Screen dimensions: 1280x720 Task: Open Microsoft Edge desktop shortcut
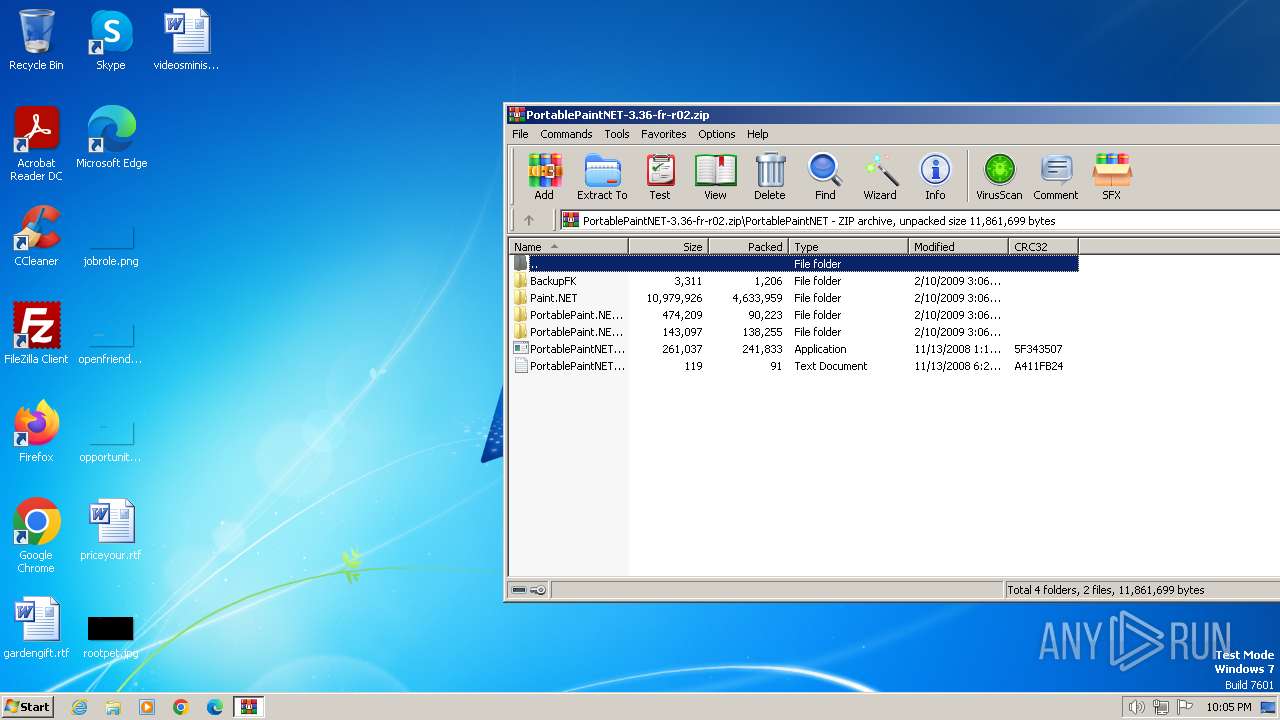[111, 138]
